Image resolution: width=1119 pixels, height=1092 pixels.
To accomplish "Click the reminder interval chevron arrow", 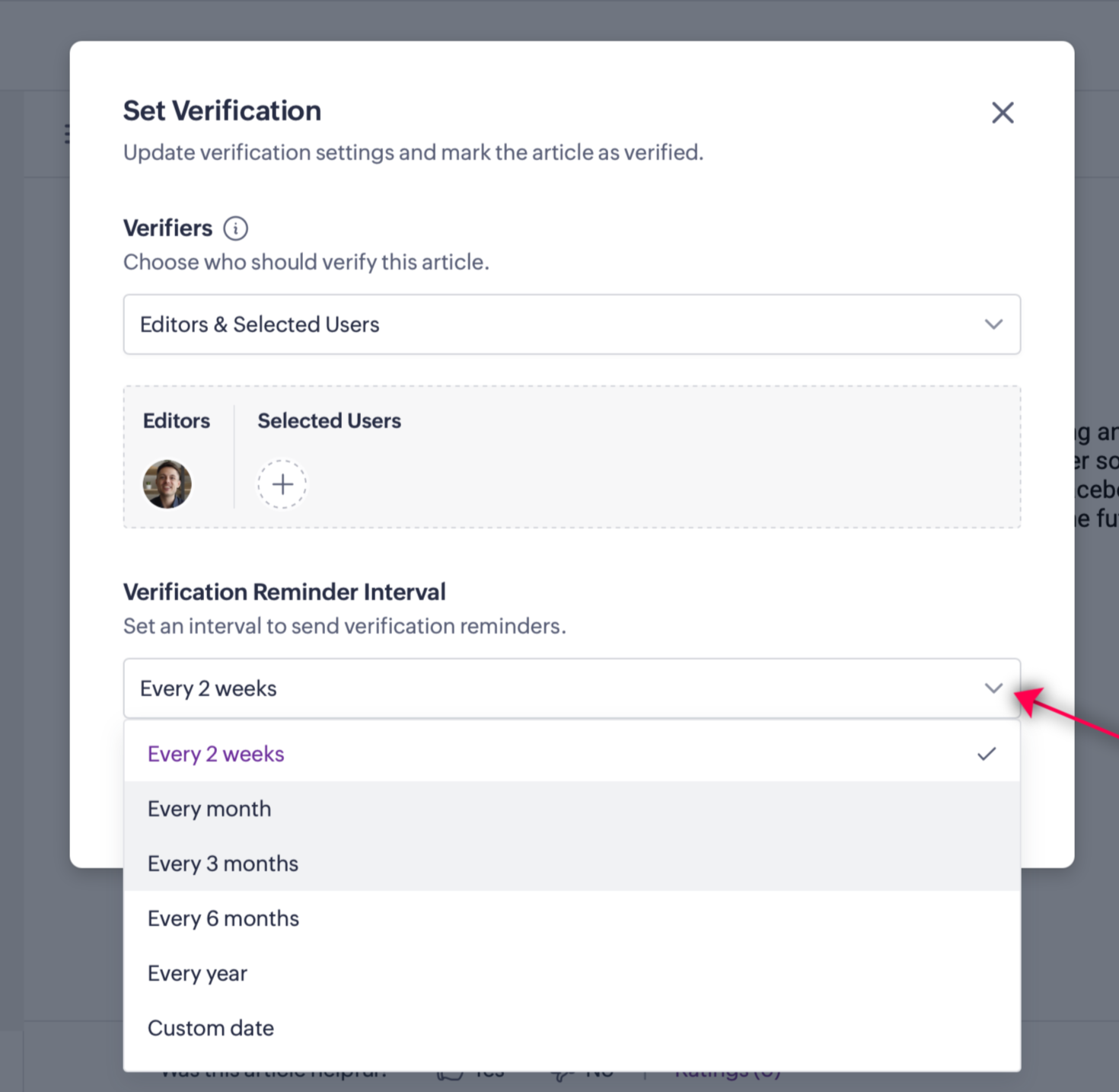I will (993, 688).
